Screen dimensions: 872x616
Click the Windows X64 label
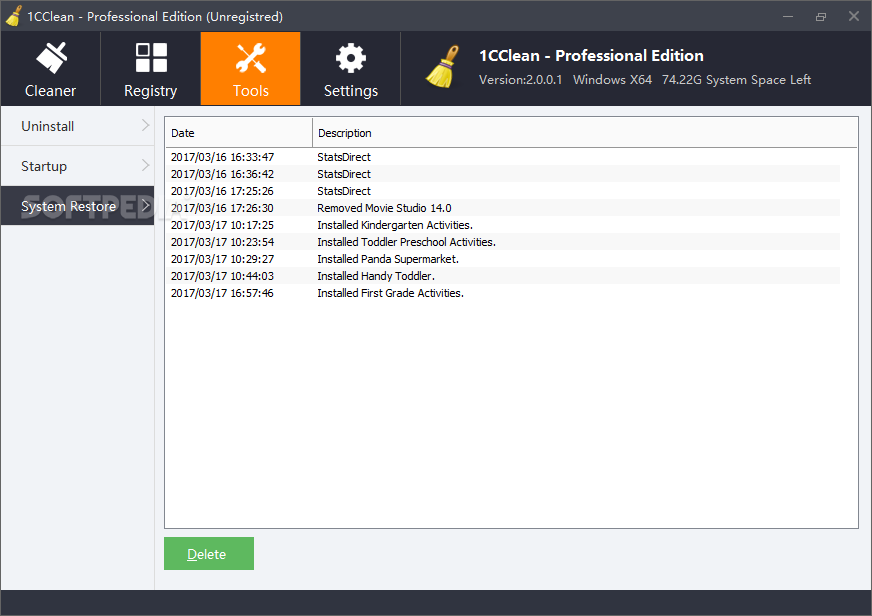[x=612, y=80]
